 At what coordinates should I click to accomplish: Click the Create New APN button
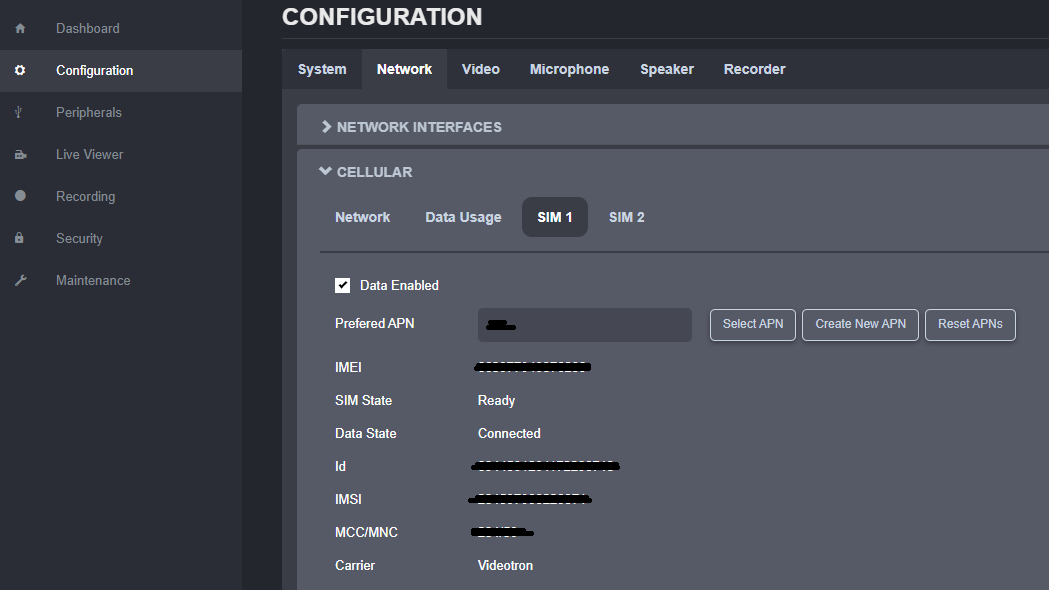coord(860,324)
